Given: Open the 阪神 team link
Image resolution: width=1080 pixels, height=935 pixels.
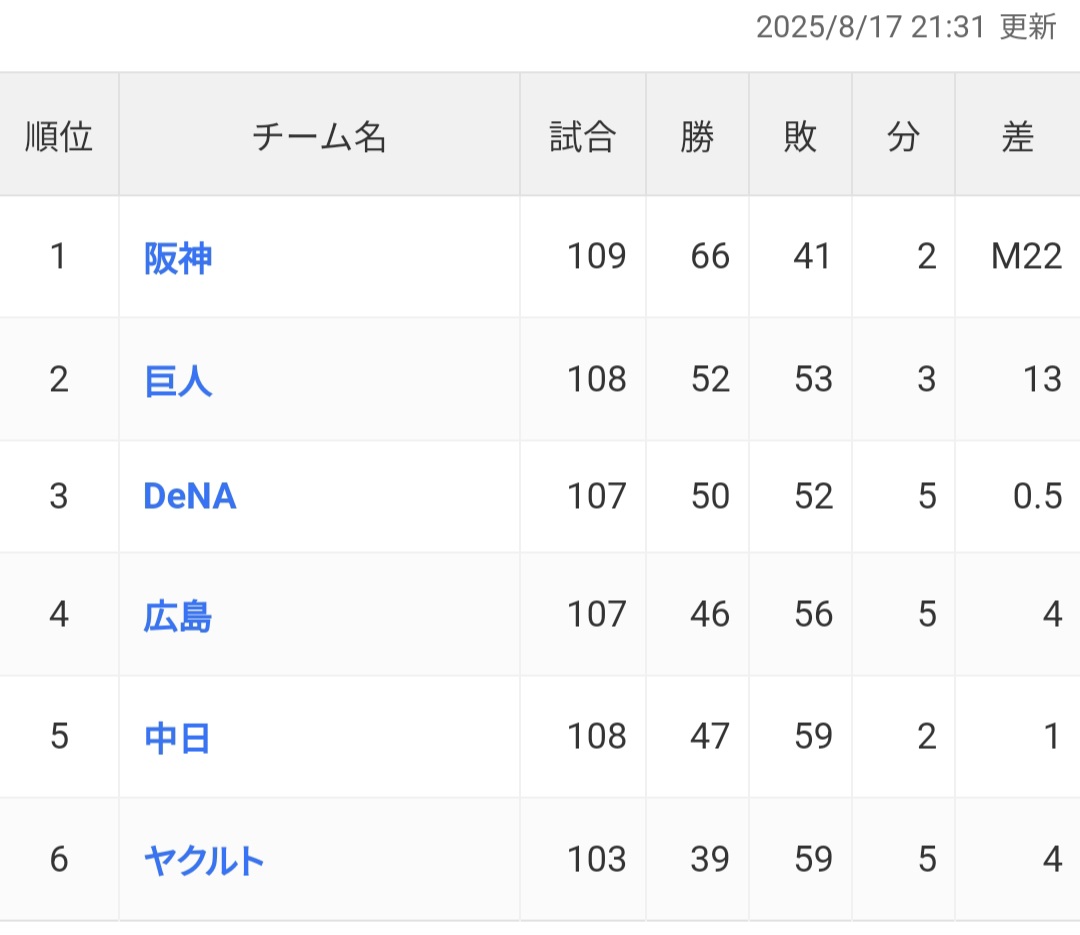Looking at the screenshot, I should click(178, 258).
